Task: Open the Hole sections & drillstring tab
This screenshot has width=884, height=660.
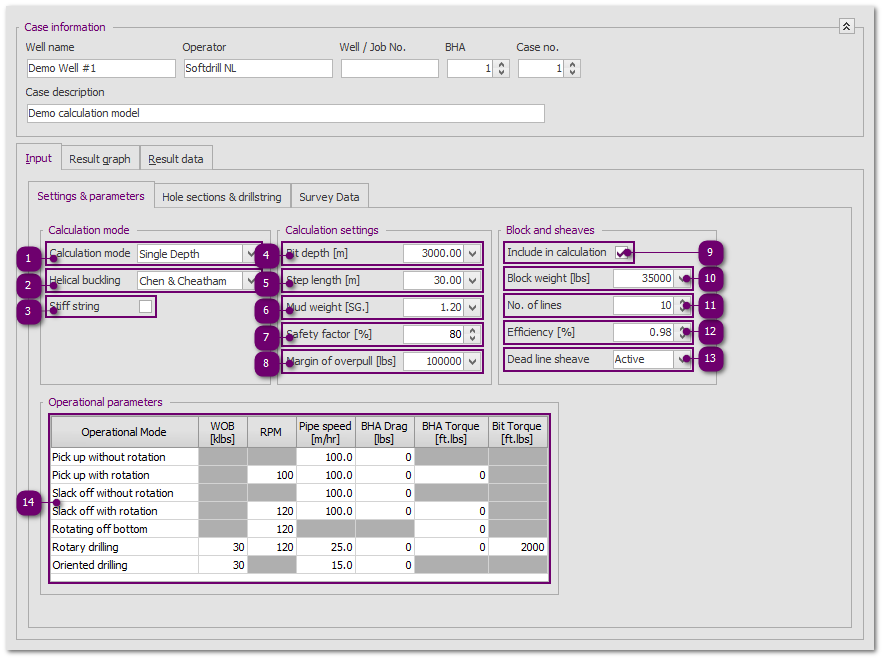Action: click(x=222, y=197)
